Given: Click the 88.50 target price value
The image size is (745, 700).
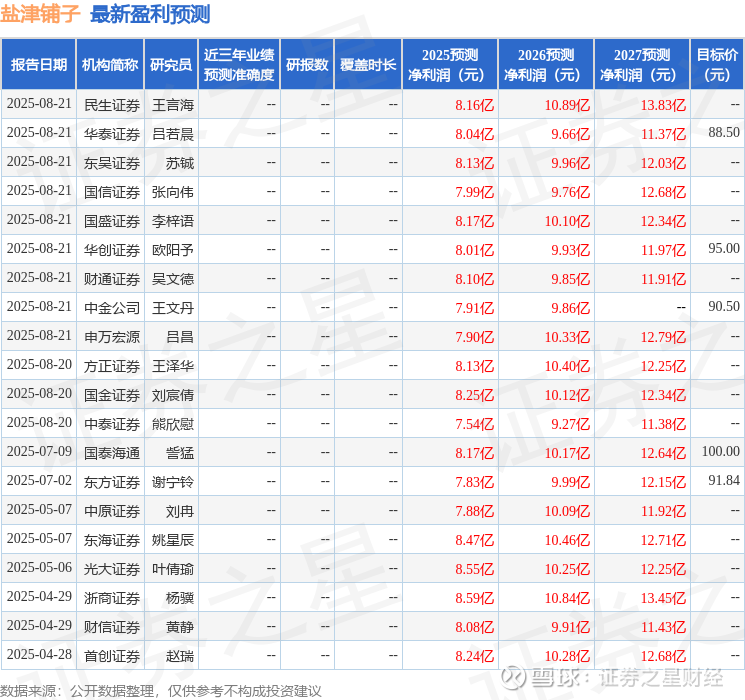Looking at the screenshot, I should pos(724,132).
